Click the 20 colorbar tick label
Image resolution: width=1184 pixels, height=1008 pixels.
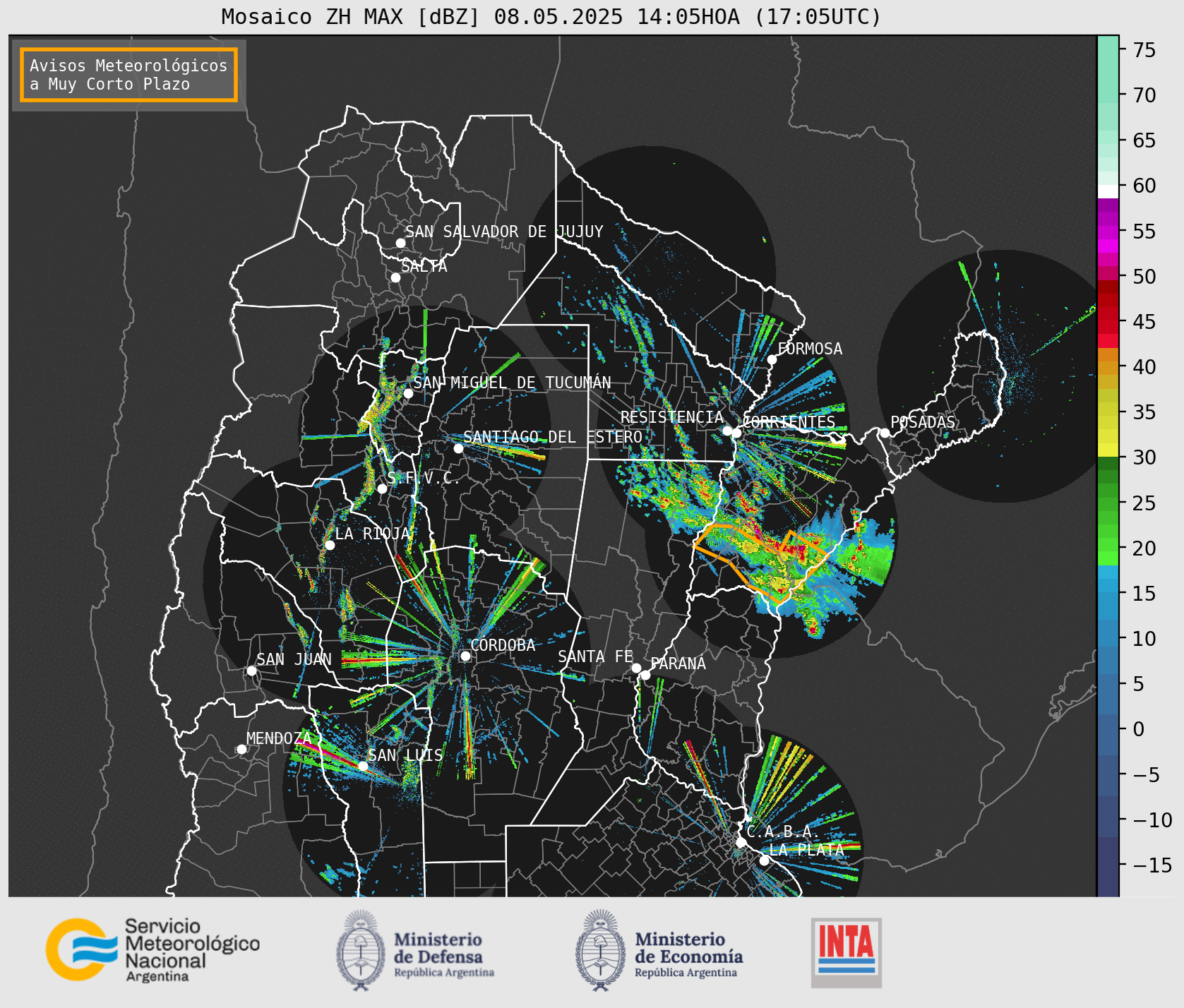(1144, 548)
